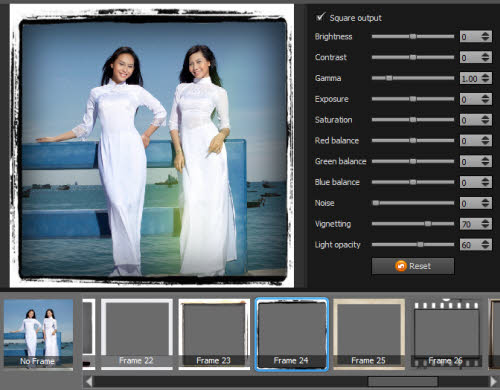Click the frame list left scroll arrow
This screenshot has width=500, height=390.
pyautogui.click(x=88, y=381)
